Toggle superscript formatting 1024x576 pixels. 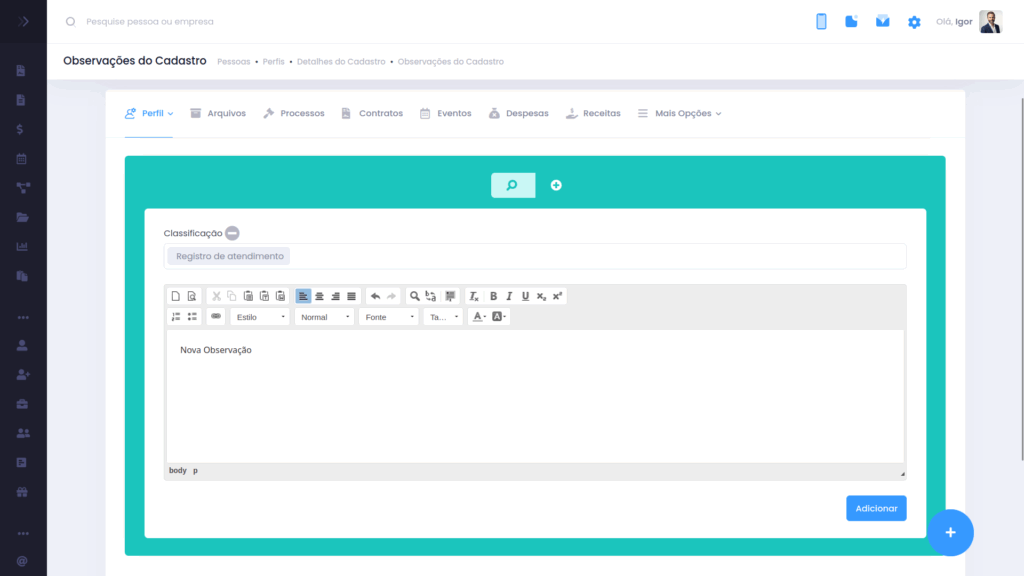[557, 296]
